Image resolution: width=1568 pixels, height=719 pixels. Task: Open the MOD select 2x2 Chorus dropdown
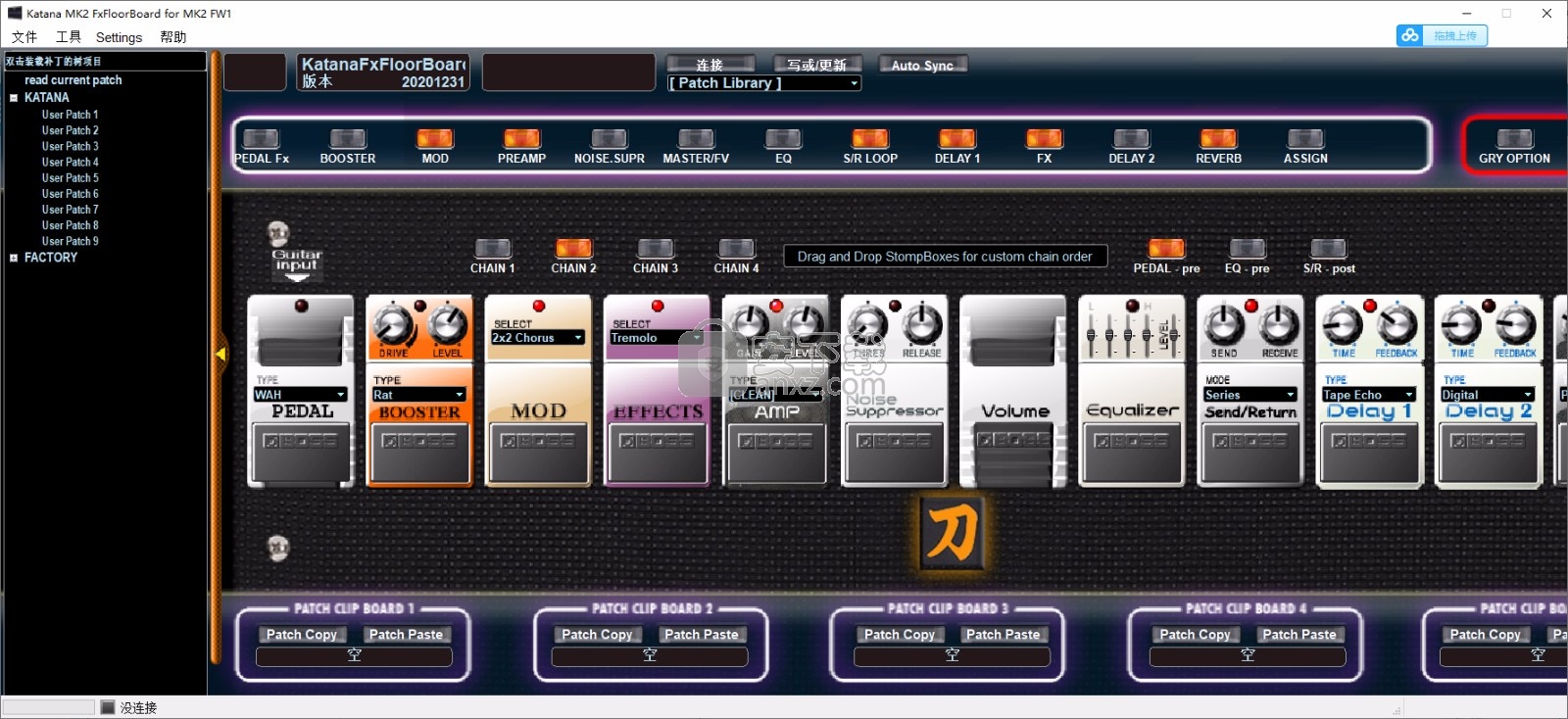(538, 337)
